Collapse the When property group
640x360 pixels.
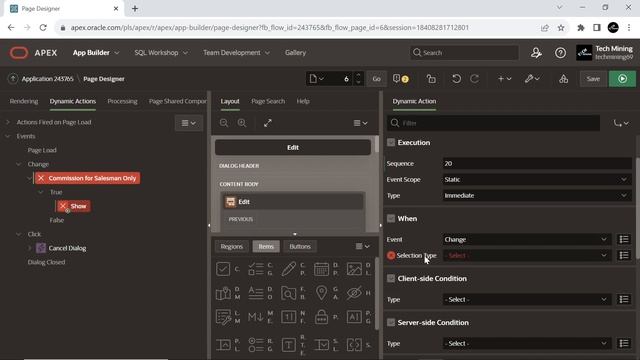[391, 218]
